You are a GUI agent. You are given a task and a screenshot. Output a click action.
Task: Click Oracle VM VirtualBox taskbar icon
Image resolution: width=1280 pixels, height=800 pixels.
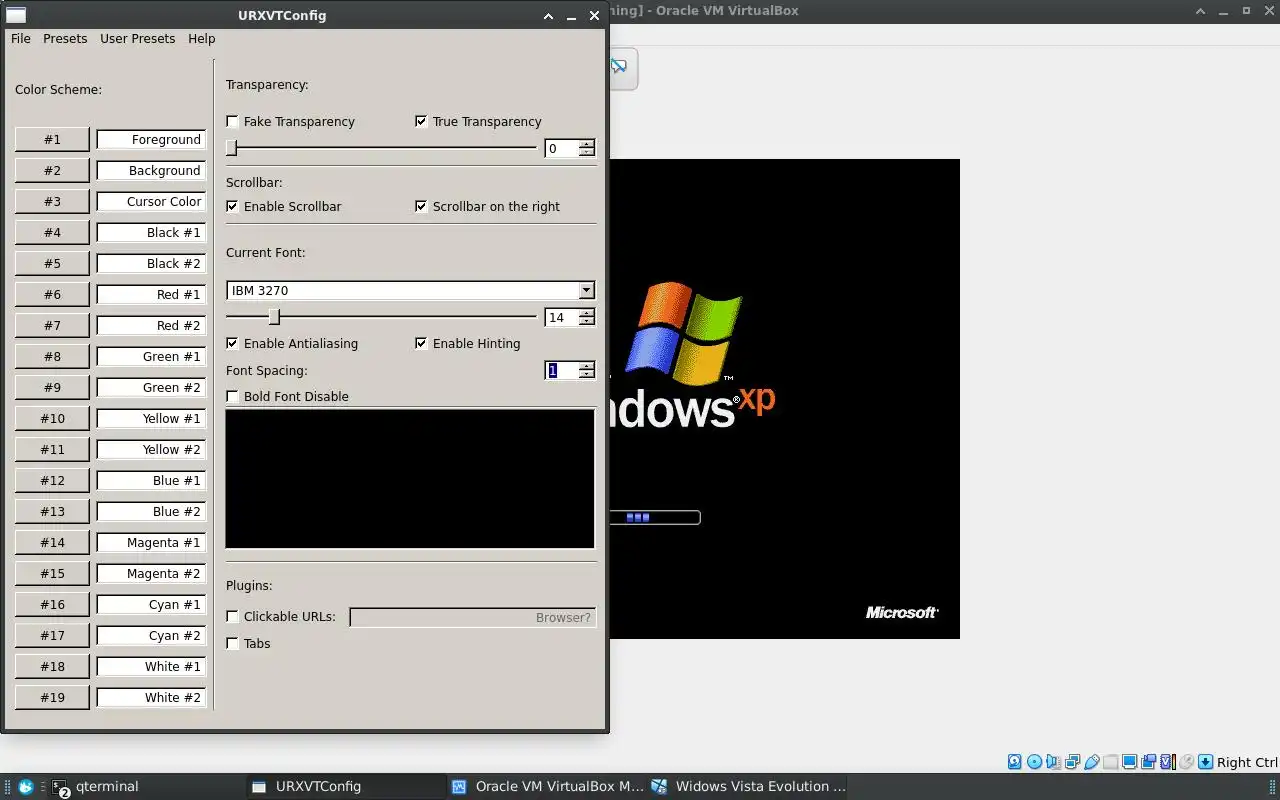click(x=459, y=787)
